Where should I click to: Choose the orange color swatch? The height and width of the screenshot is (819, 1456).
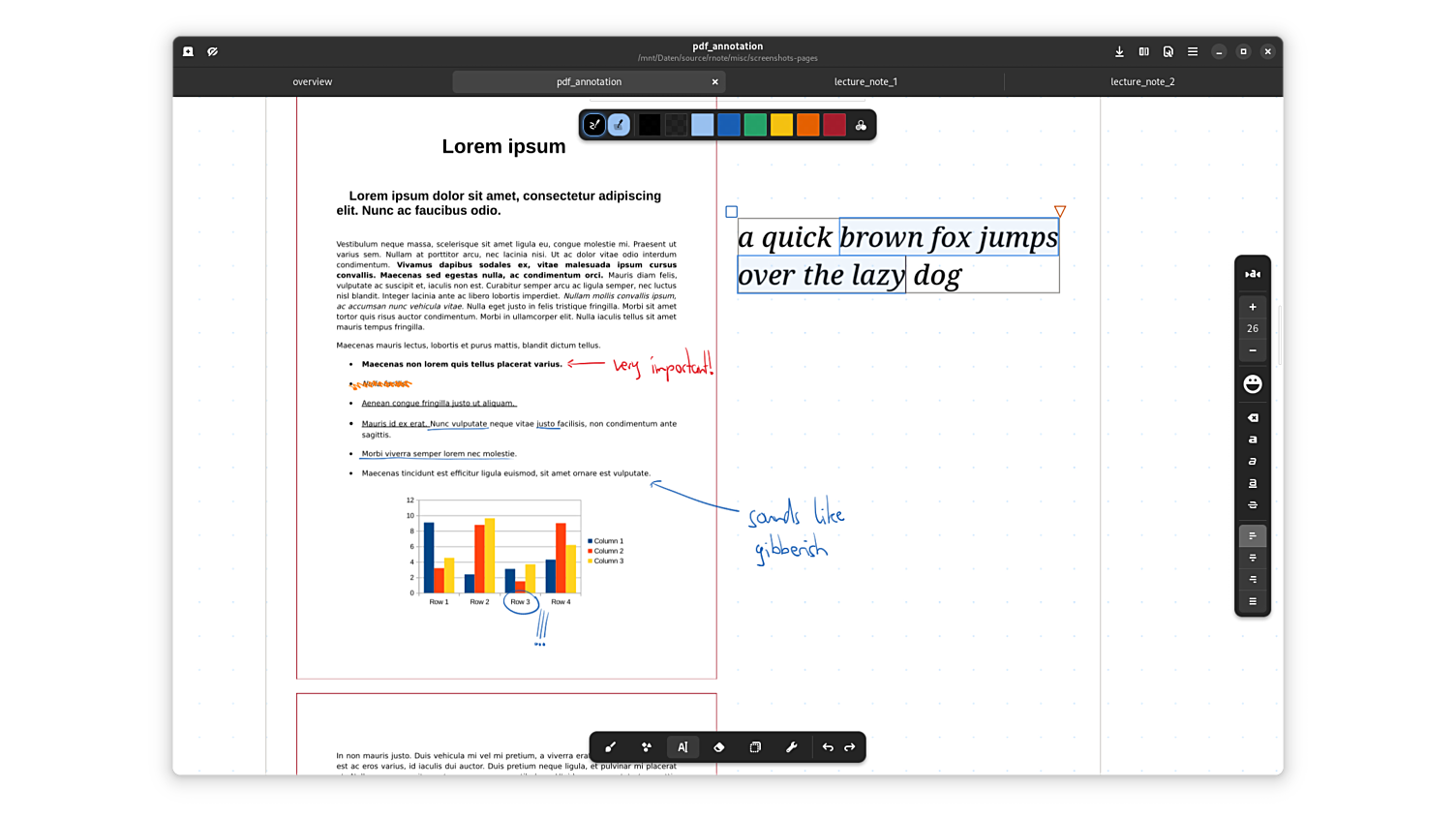[x=808, y=125]
